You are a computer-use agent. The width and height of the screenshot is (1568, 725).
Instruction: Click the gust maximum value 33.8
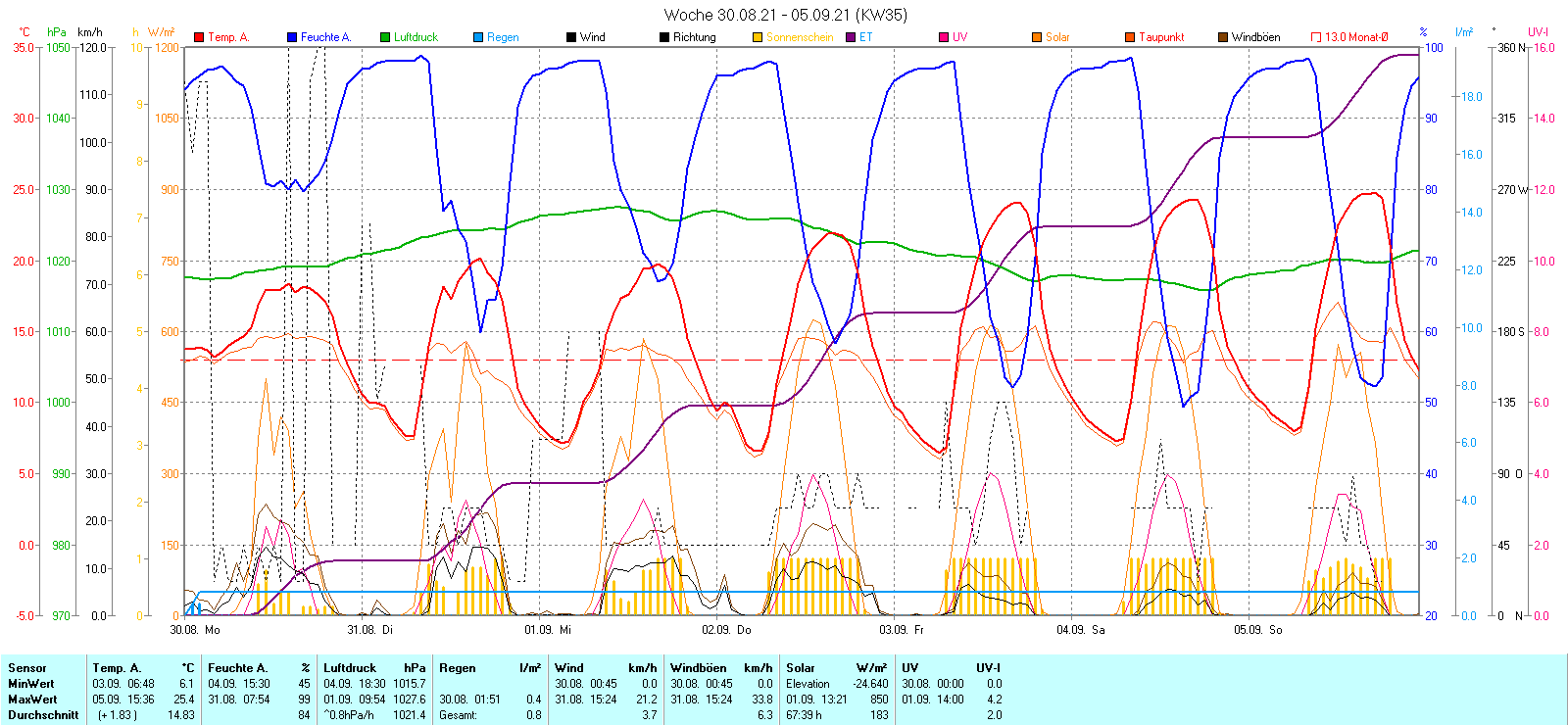click(762, 700)
